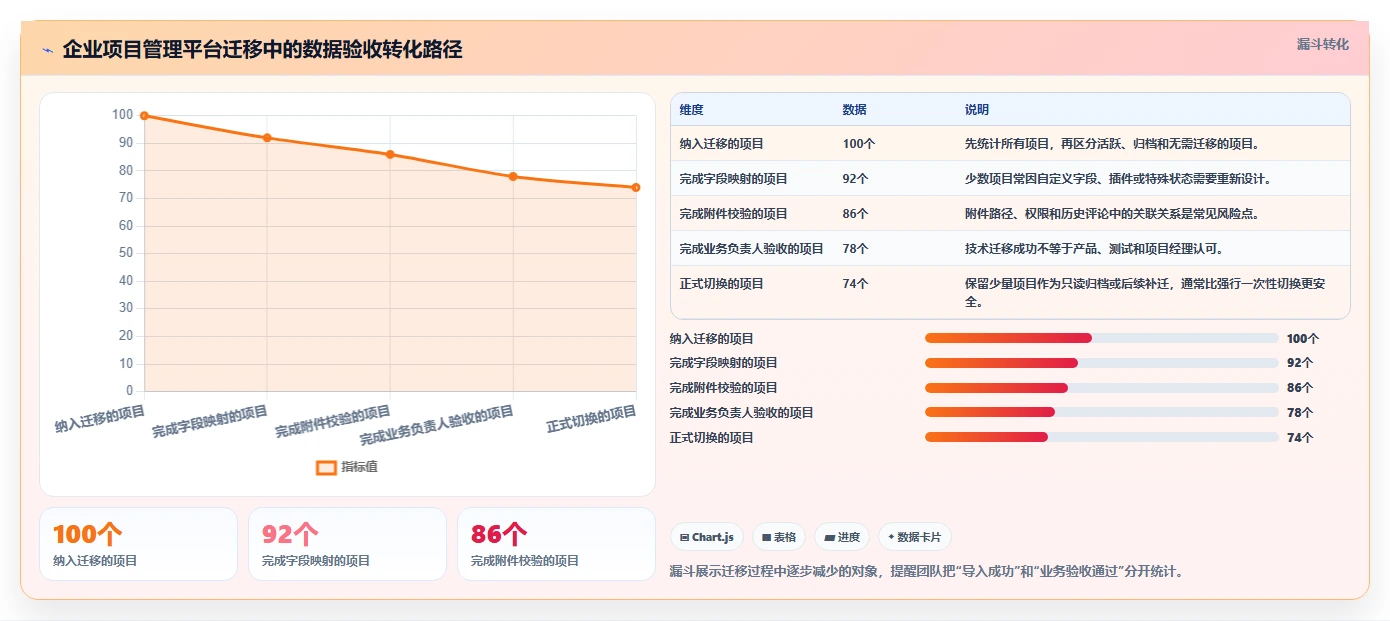Click the 指标值 legend label text
Screen dimensions: 1390x621
[359, 467]
